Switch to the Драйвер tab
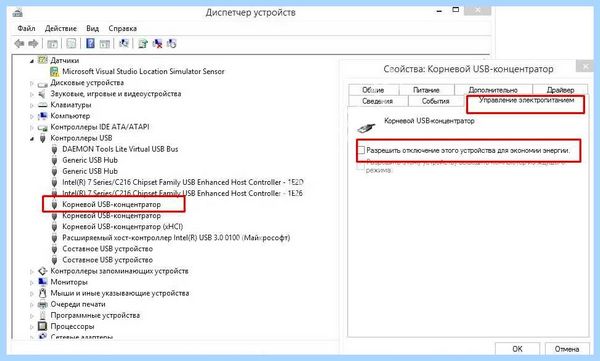600x361 pixels. pyautogui.click(x=560, y=90)
